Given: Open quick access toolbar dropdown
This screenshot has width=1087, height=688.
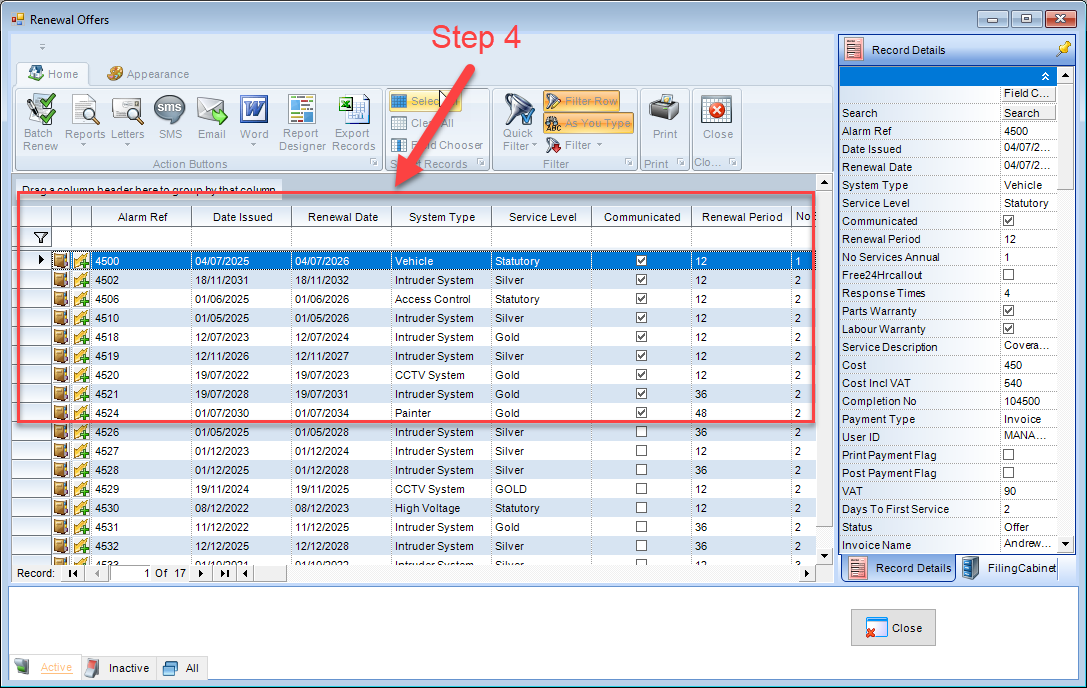Looking at the screenshot, I should [x=42, y=47].
